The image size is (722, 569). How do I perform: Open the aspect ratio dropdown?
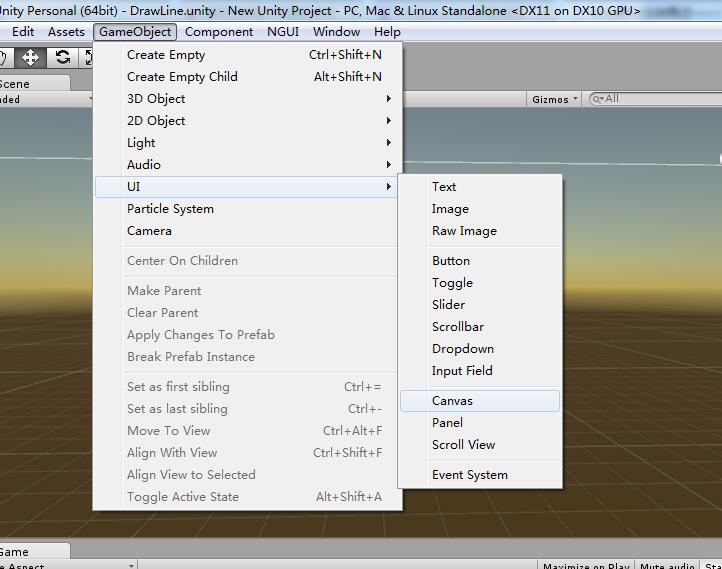click(67, 565)
